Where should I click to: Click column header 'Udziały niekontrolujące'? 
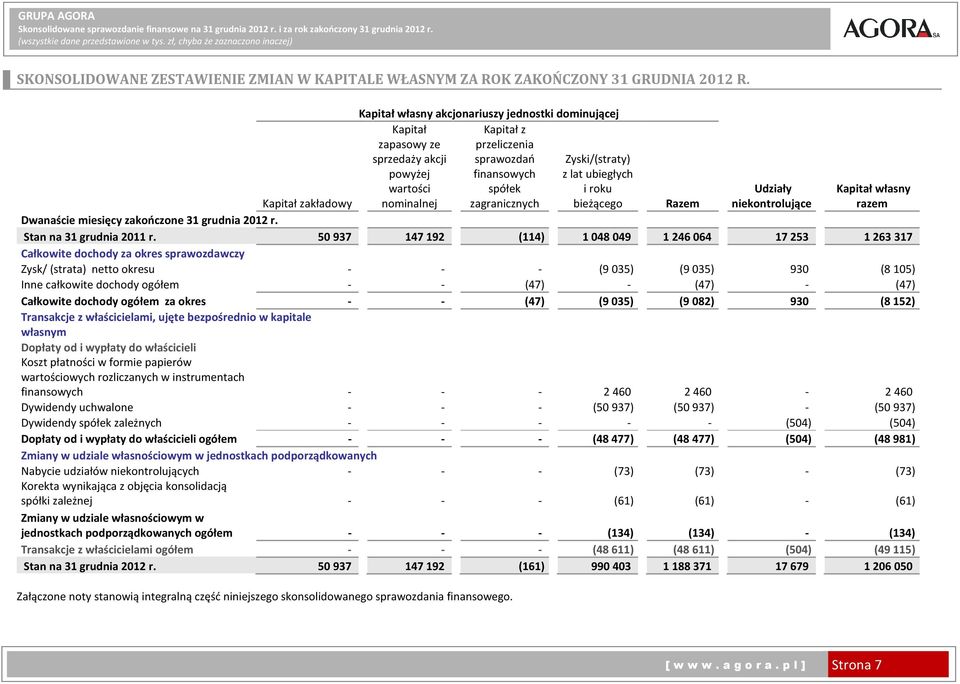[771, 196]
